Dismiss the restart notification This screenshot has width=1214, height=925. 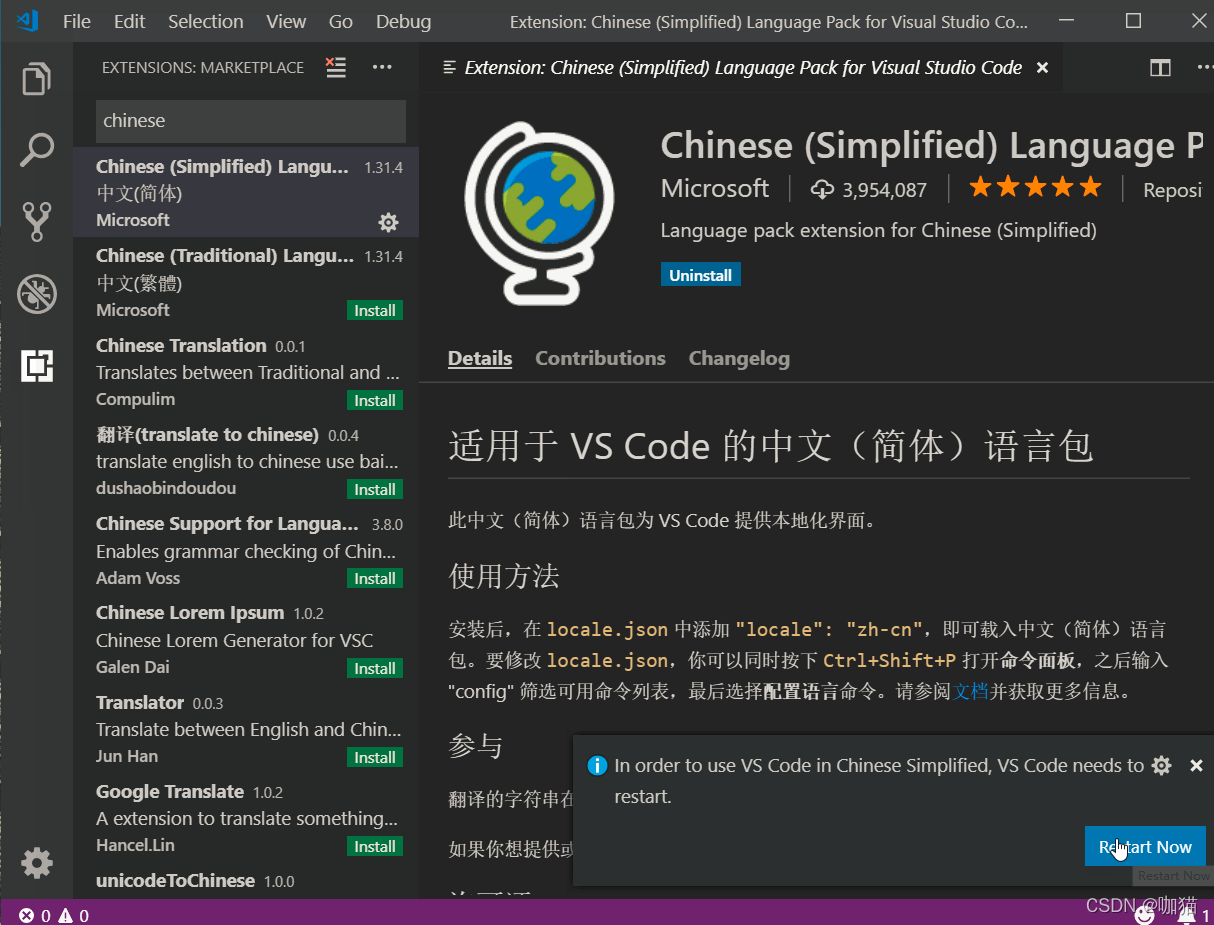point(1196,766)
